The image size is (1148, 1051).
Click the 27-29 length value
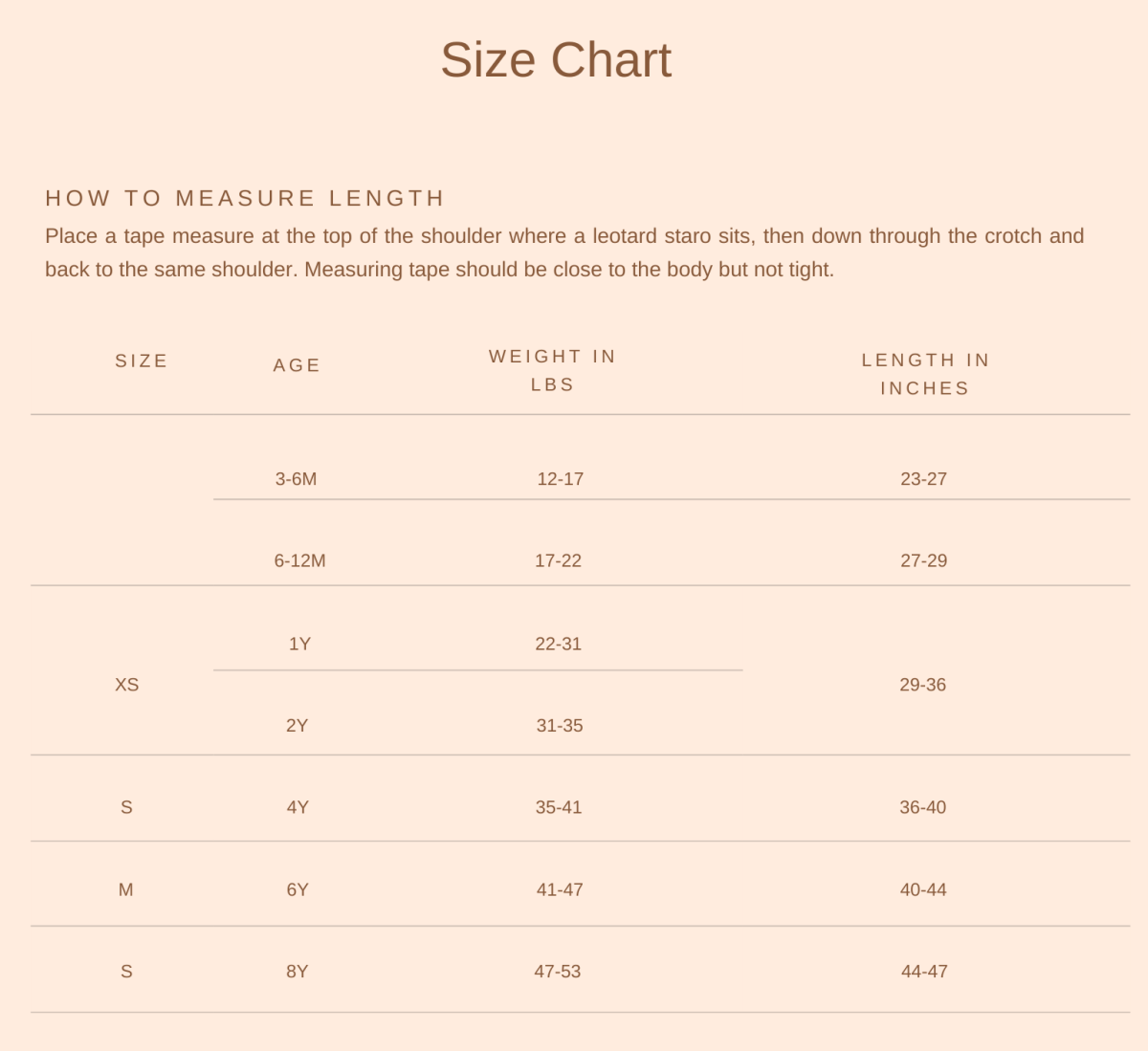pos(923,560)
